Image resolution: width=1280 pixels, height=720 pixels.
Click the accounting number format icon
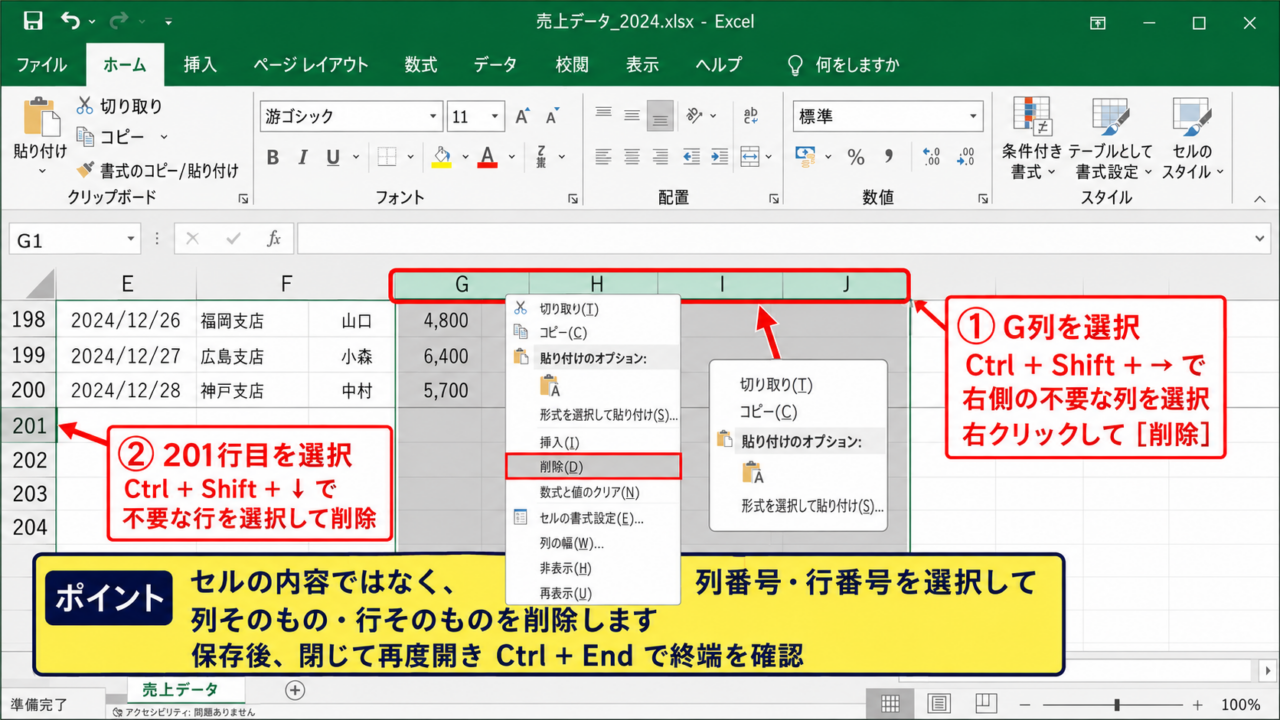coord(805,157)
